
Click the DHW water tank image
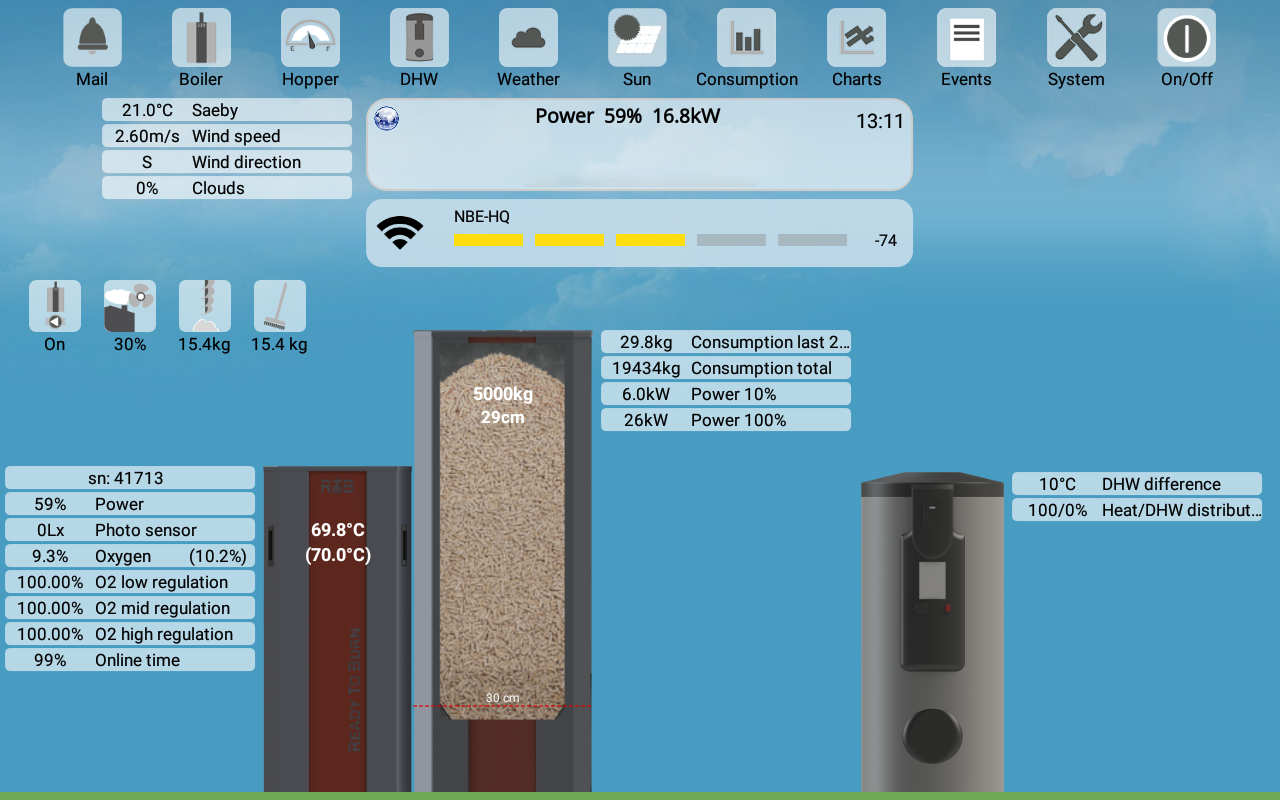tap(932, 632)
